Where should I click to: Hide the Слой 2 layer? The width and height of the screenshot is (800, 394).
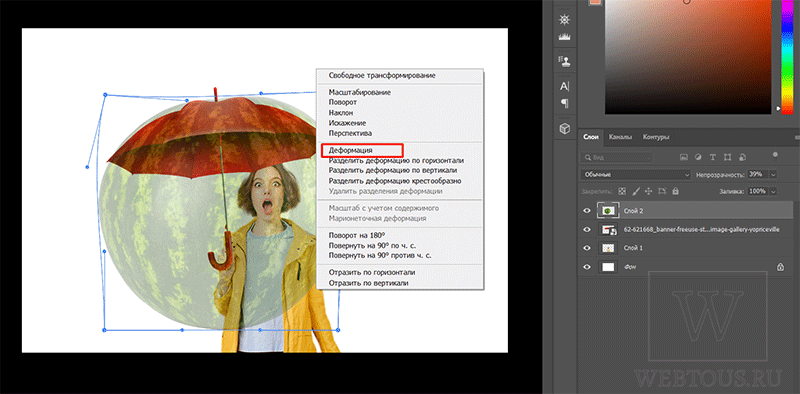point(587,210)
